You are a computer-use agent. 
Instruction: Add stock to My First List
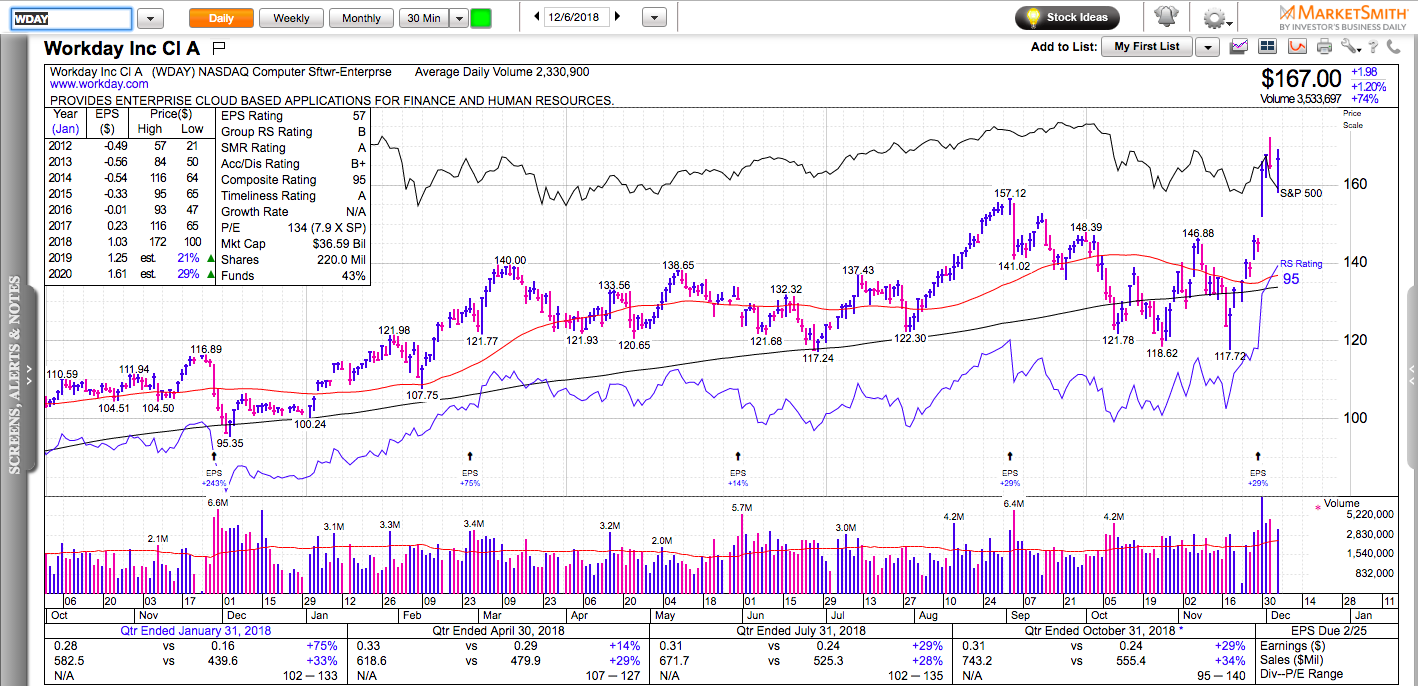(x=1146, y=47)
